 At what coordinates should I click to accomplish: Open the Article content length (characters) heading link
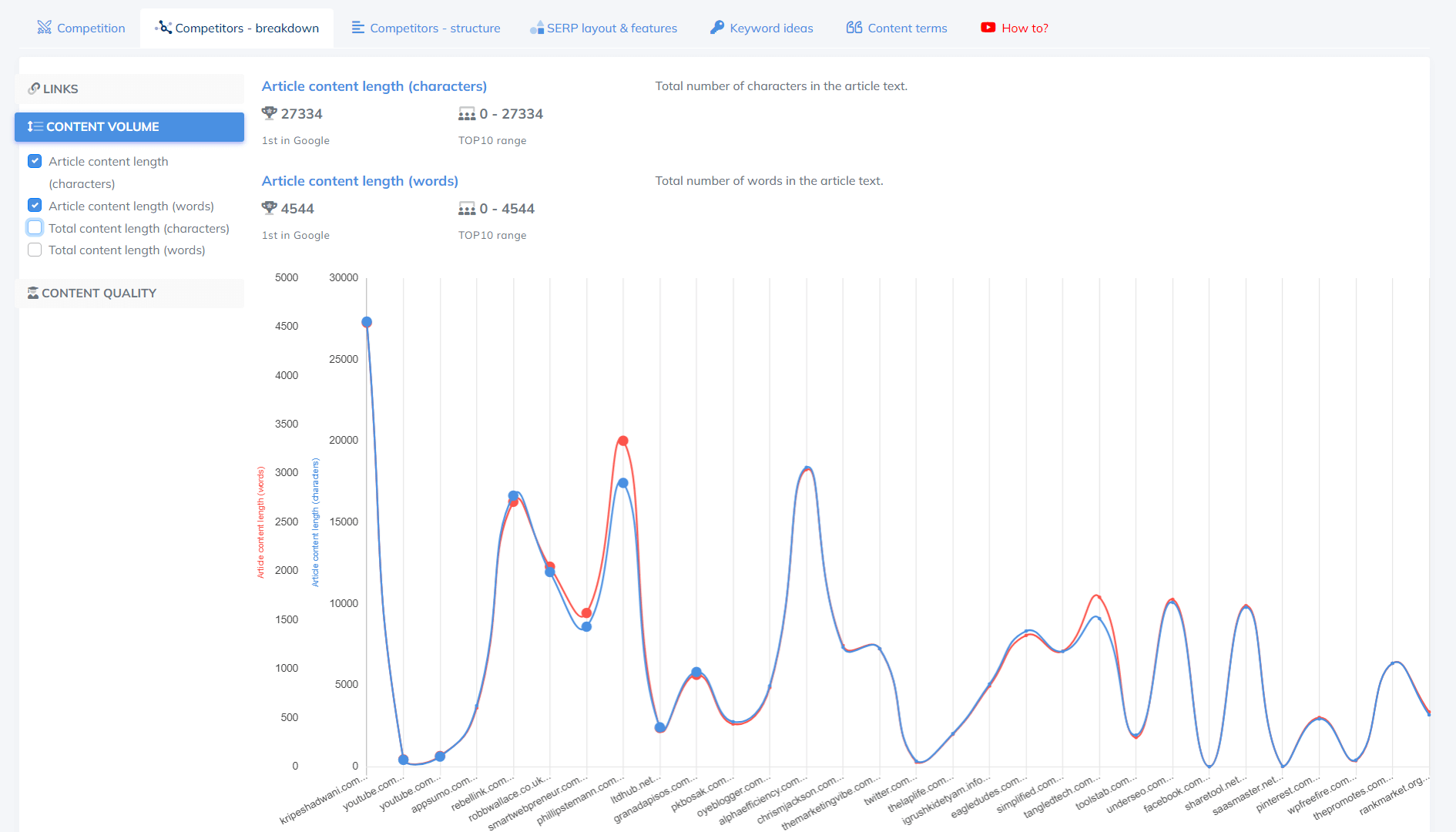(x=374, y=86)
